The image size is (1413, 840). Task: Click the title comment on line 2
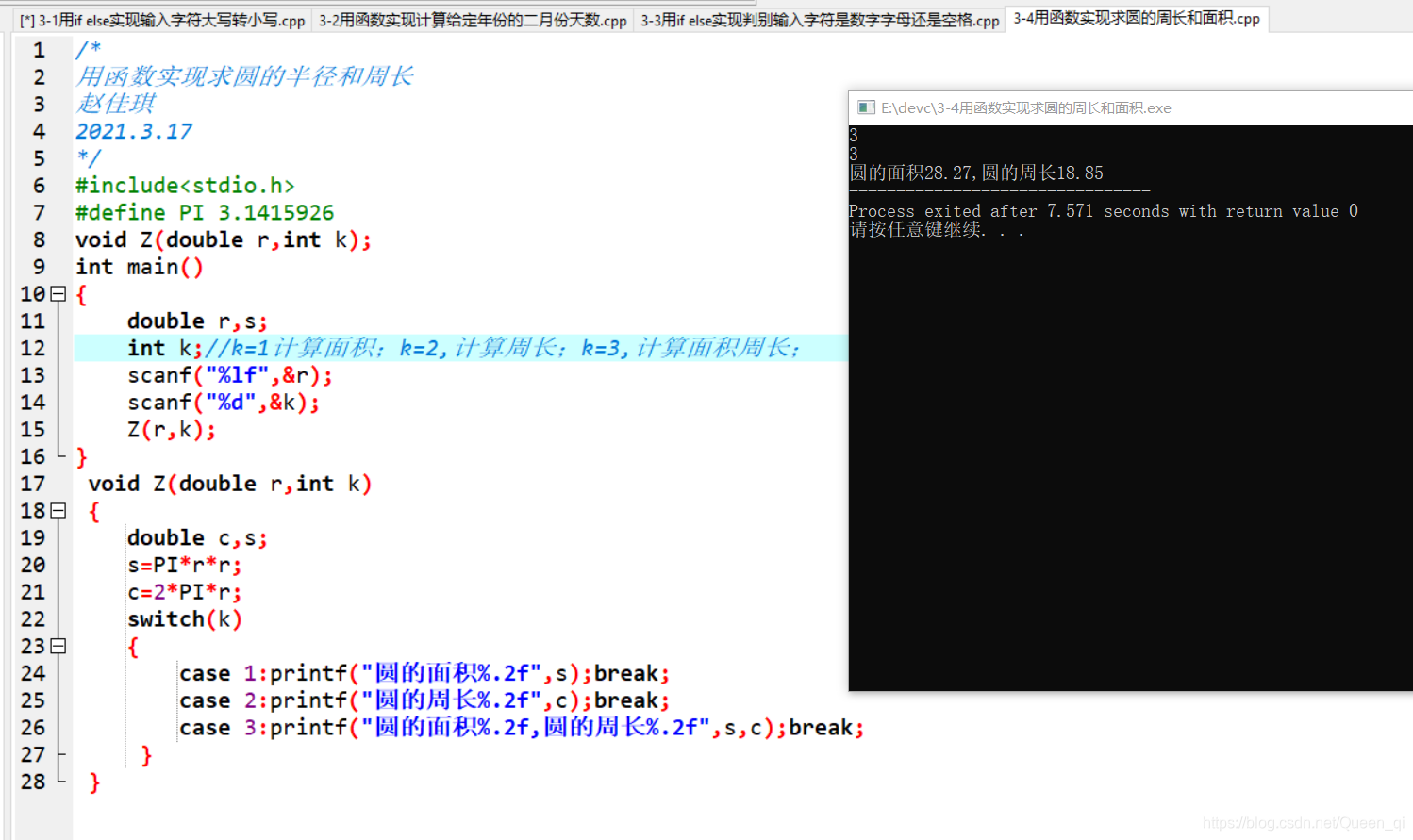coord(244,76)
